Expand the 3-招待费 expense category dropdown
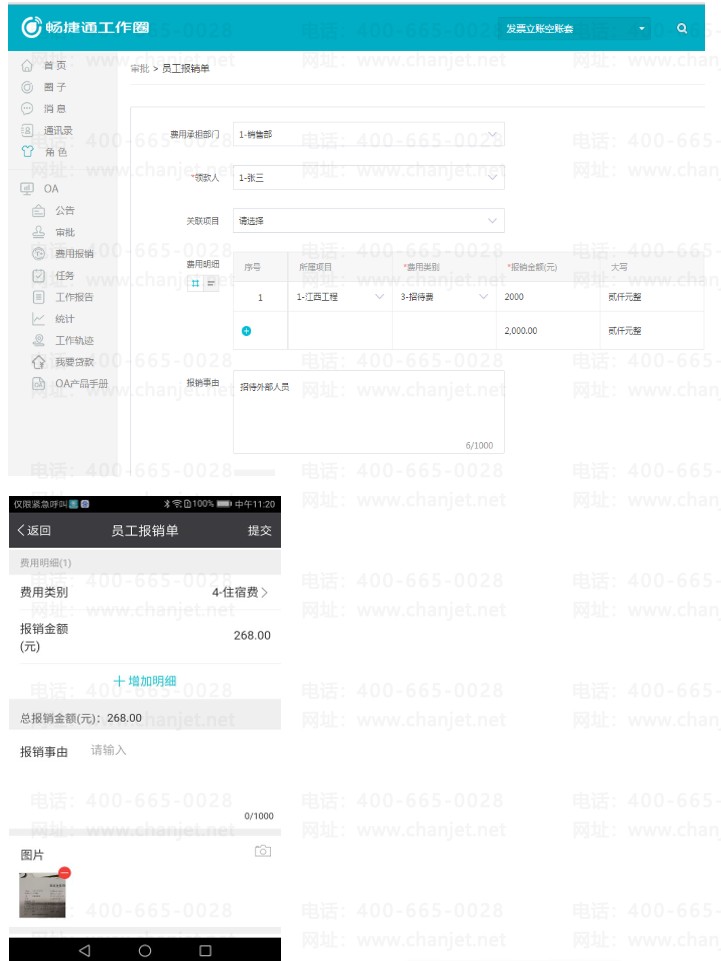 click(x=444, y=297)
